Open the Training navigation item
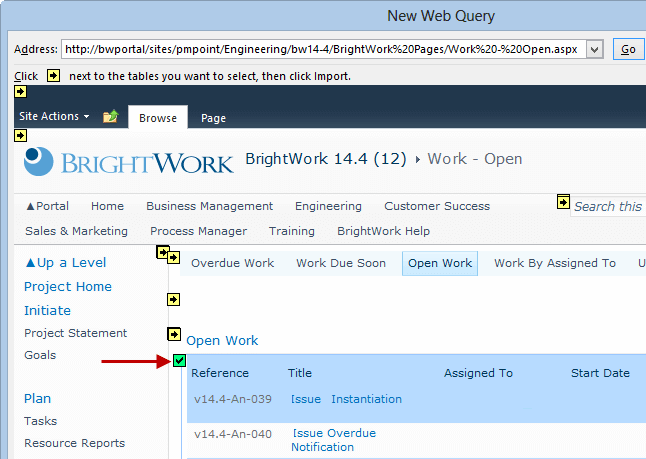 tap(291, 231)
